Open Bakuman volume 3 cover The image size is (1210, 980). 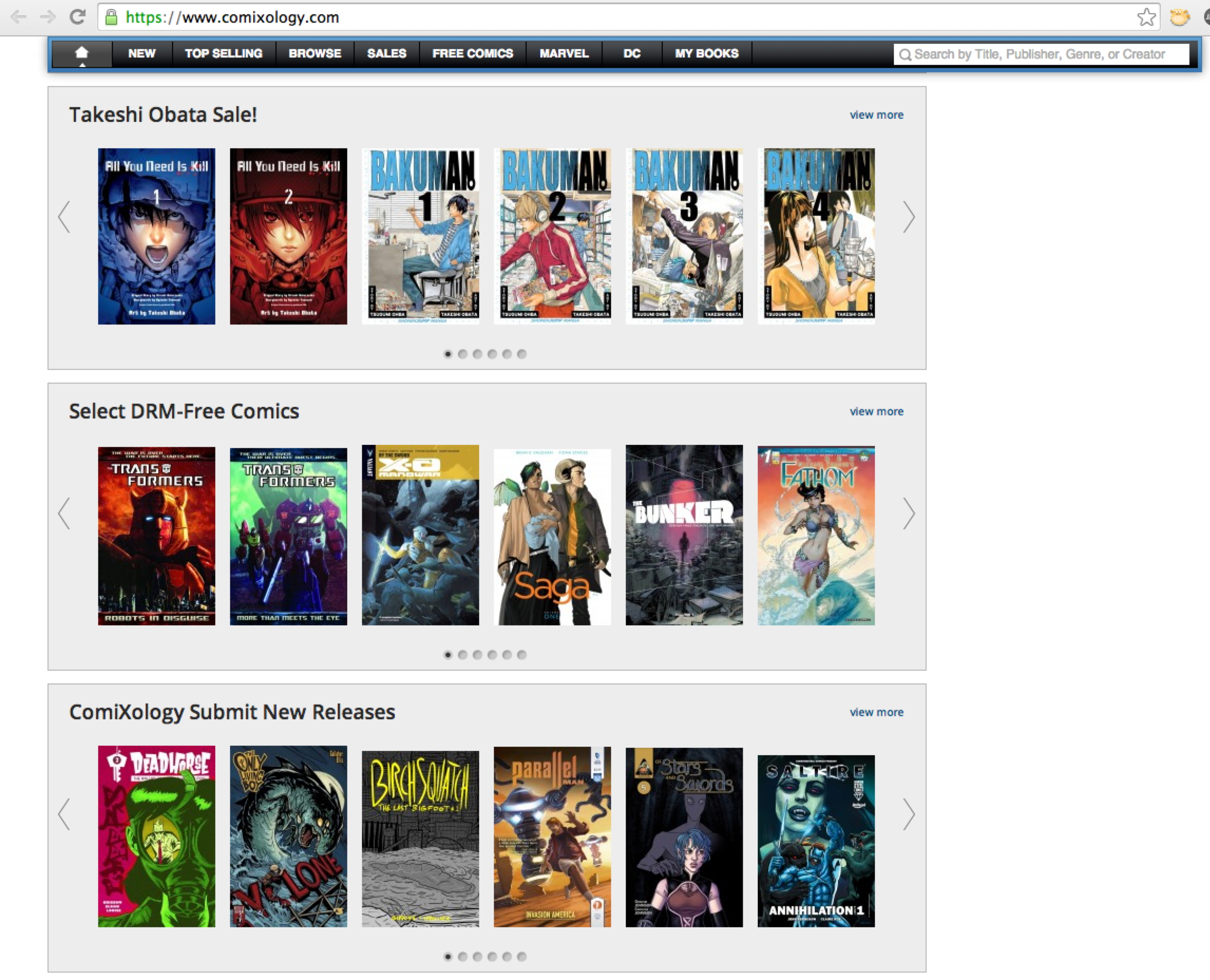pyautogui.click(x=684, y=236)
